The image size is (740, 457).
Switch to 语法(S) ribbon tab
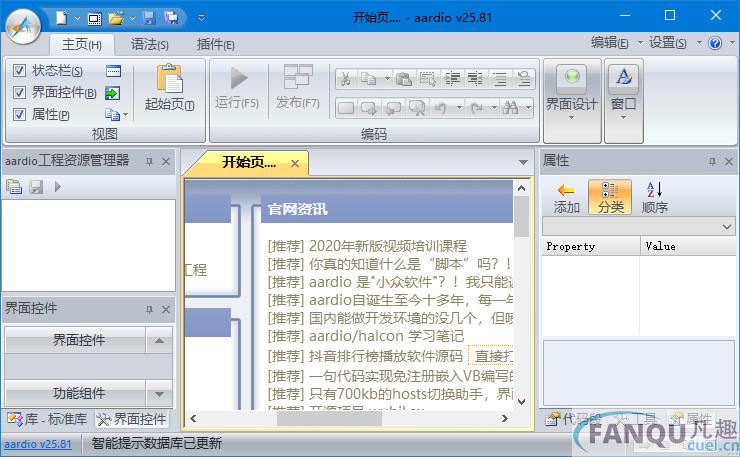(150, 45)
